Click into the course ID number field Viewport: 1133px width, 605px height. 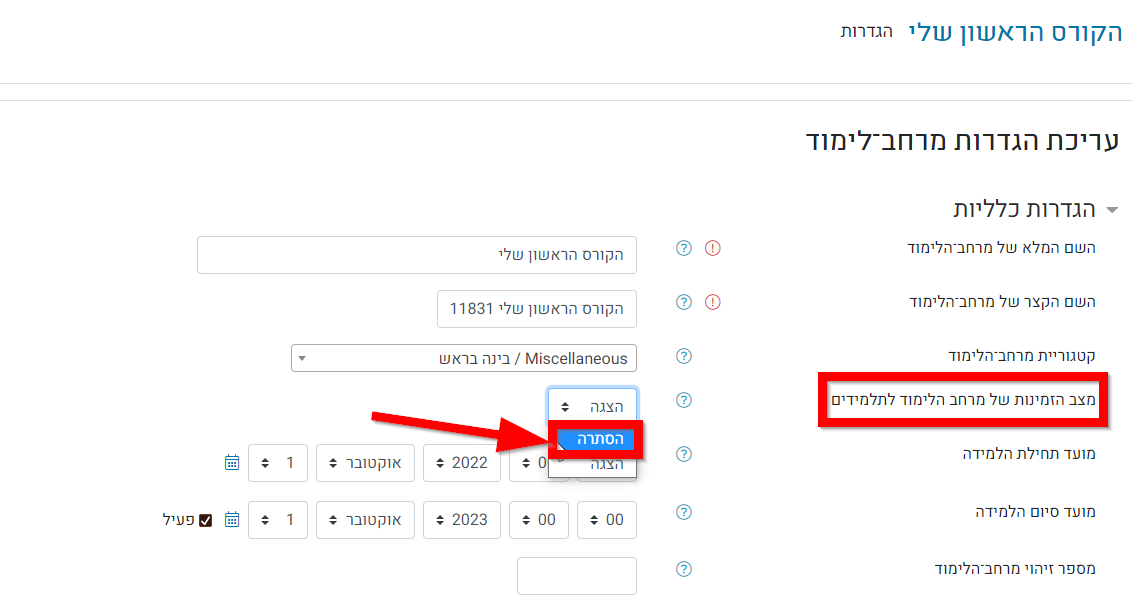point(577,576)
